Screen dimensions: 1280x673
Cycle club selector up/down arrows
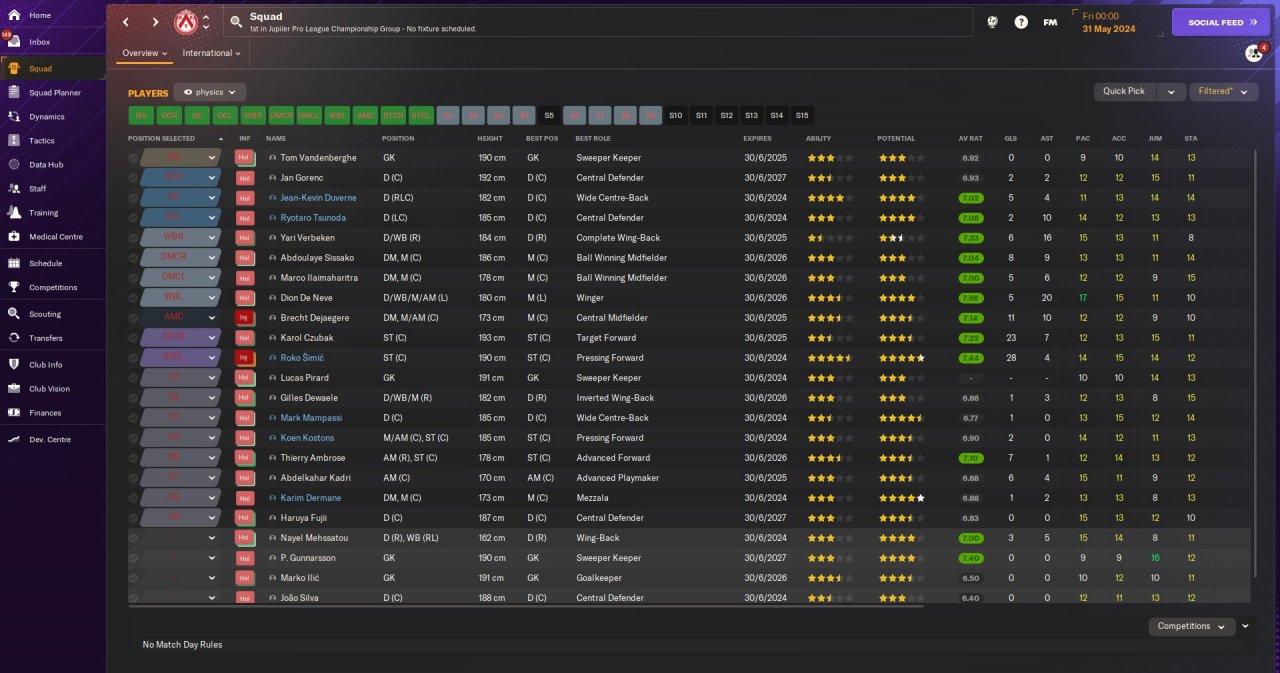(206, 22)
